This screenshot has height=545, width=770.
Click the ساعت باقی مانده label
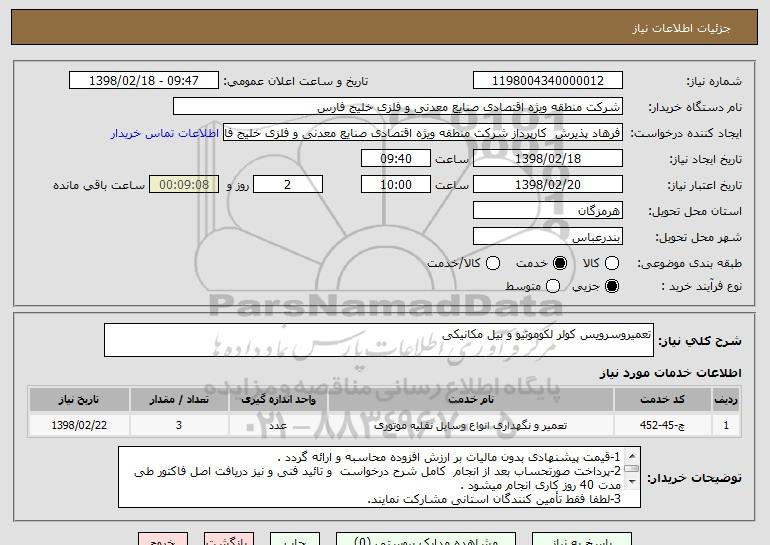click(99, 185)
